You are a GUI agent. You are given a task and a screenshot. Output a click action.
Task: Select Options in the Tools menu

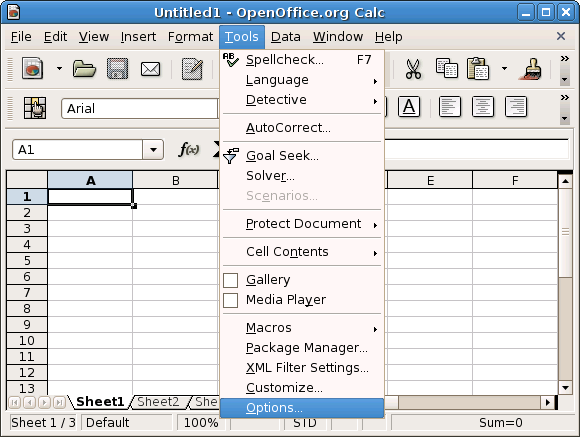pyautogui.click(x=302, y=408)
